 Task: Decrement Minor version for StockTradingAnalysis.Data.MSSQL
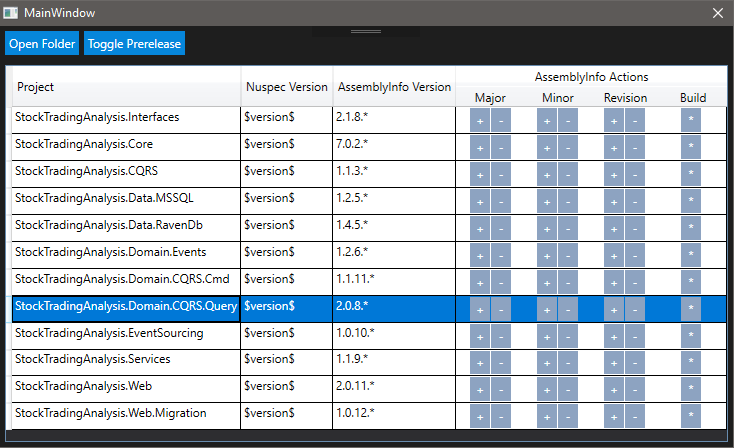(568, 201)
